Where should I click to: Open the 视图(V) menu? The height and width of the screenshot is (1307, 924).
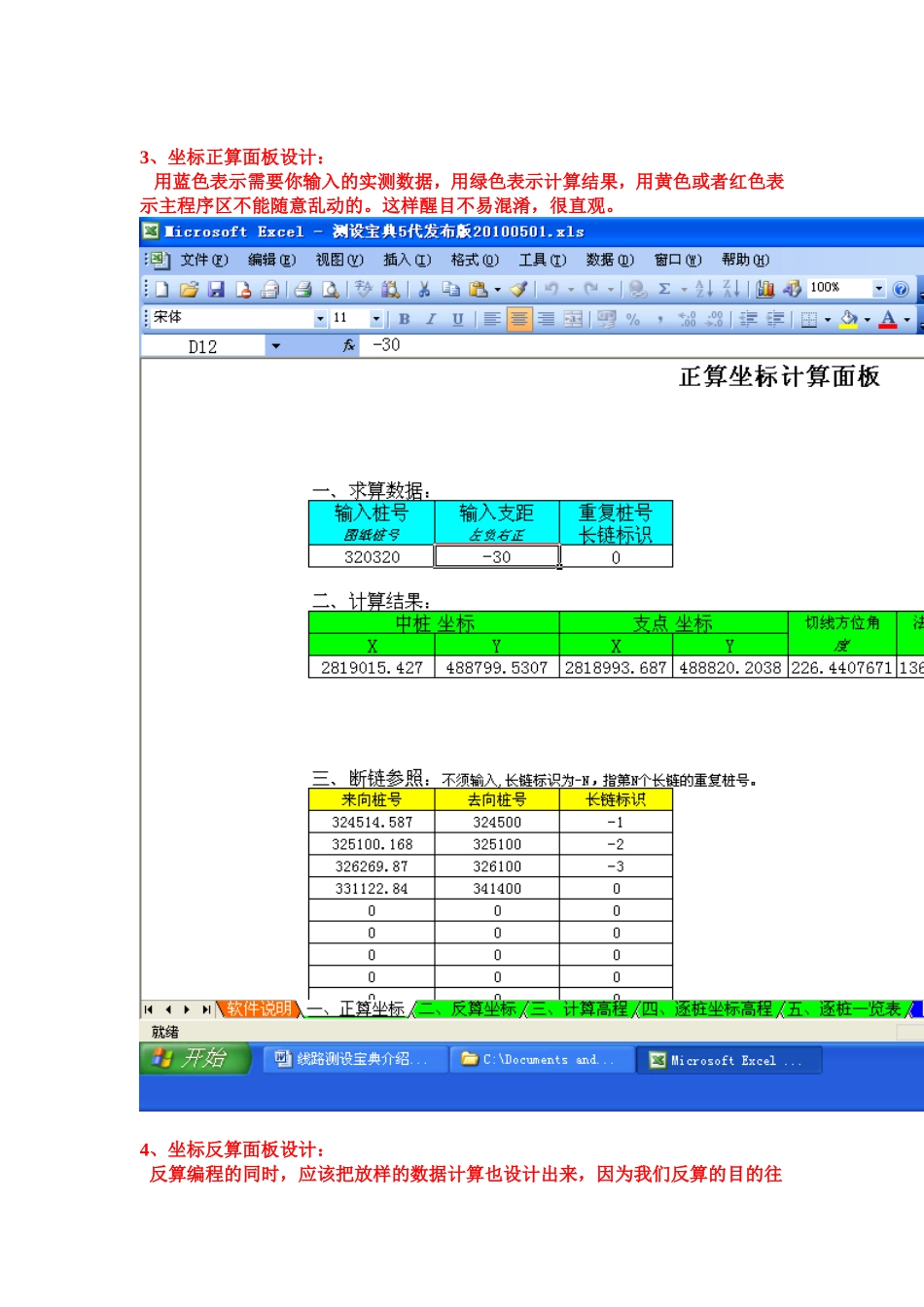point(339,260)
